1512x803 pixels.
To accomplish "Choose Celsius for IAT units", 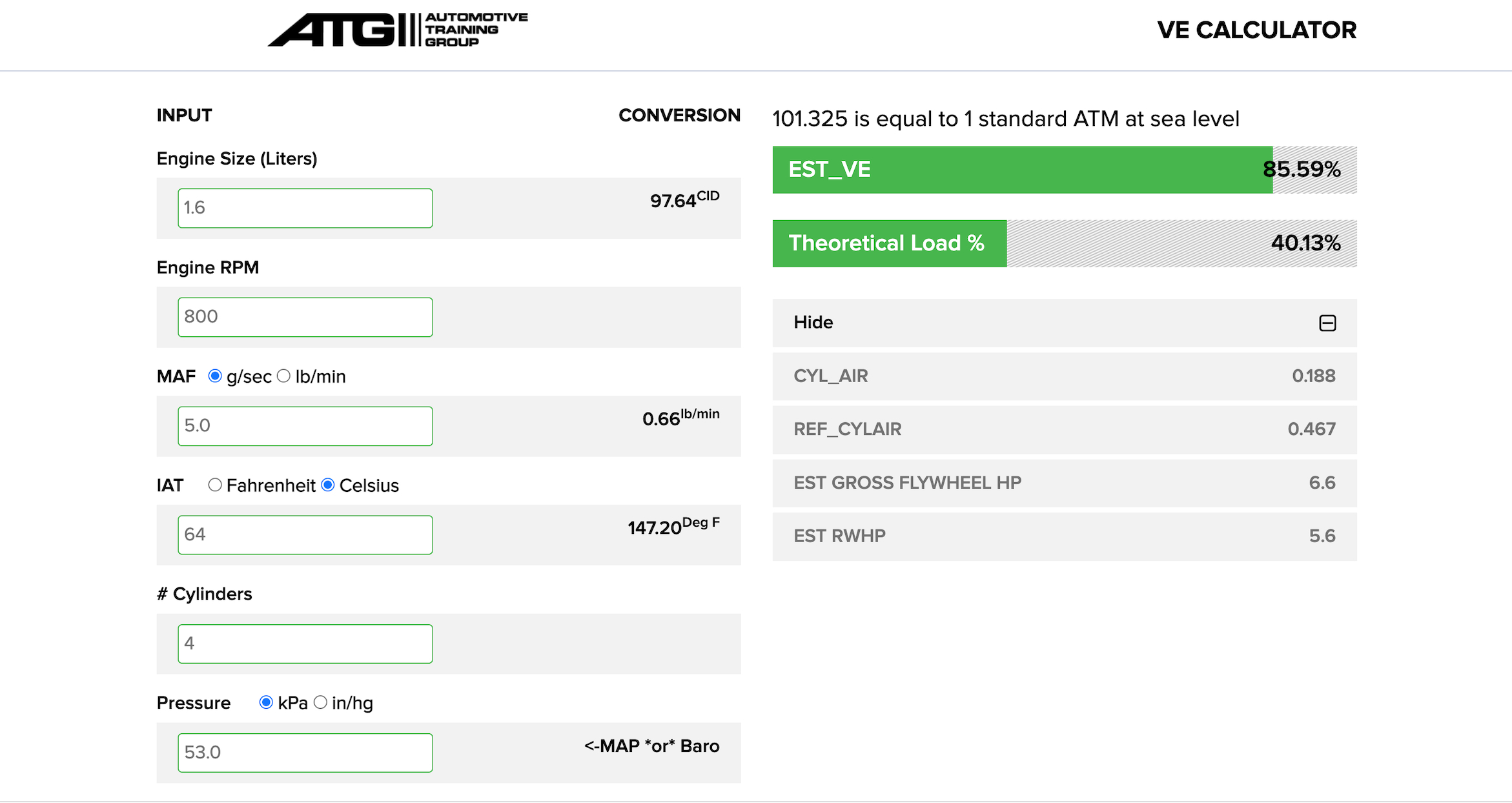I will tap(328, 485).
